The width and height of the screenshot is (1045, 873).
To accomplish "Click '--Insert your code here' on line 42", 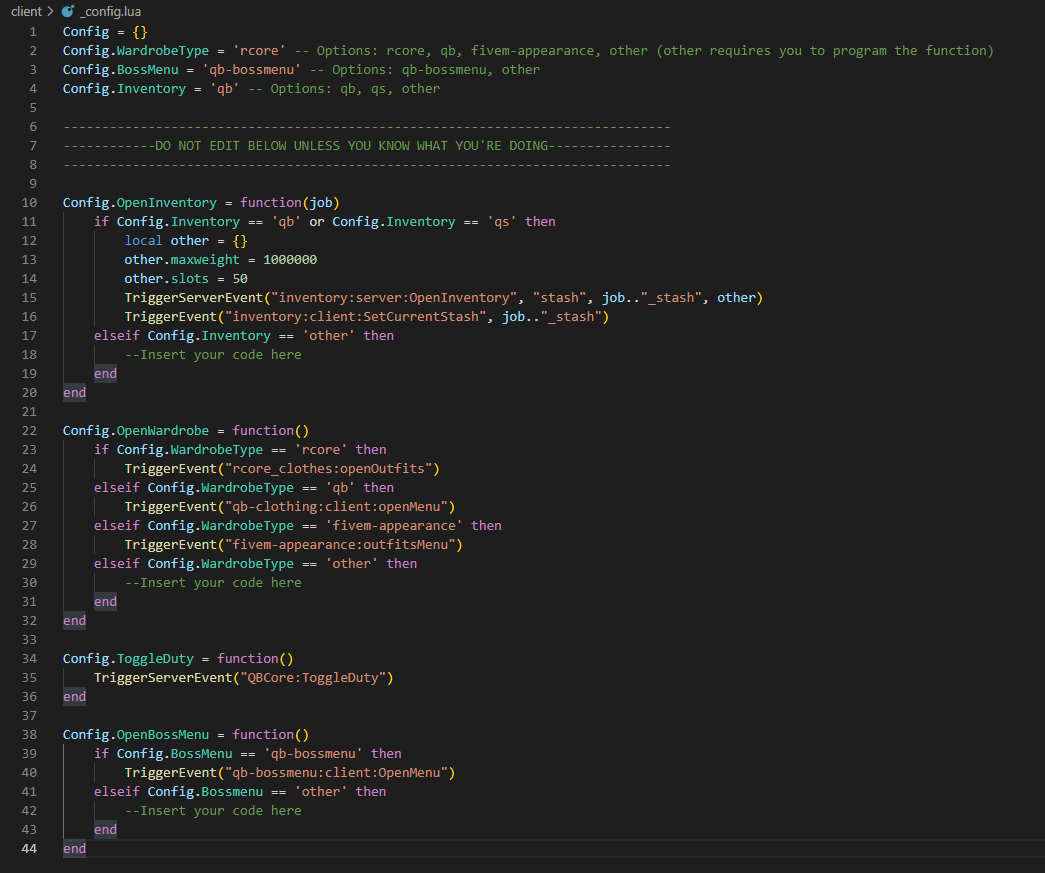I will (213, 810).
